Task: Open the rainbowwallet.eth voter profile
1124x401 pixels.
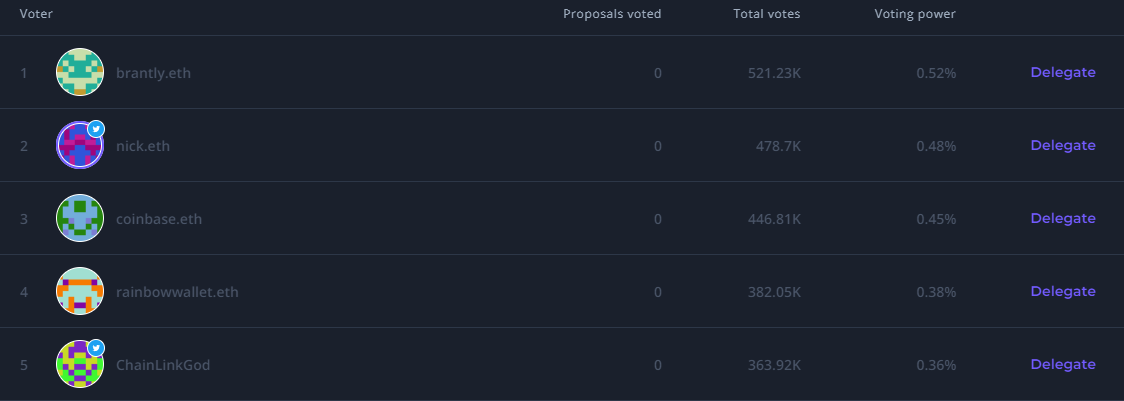Action: click(177, 293)
